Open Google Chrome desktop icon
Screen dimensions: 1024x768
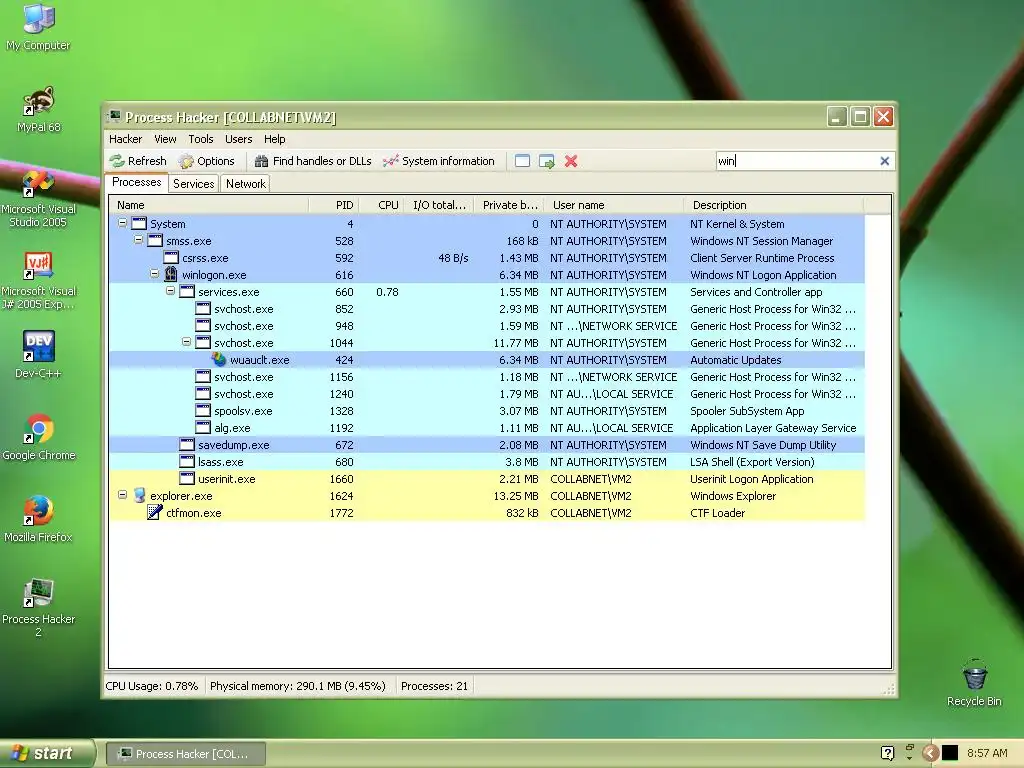[x=38, y=437]
